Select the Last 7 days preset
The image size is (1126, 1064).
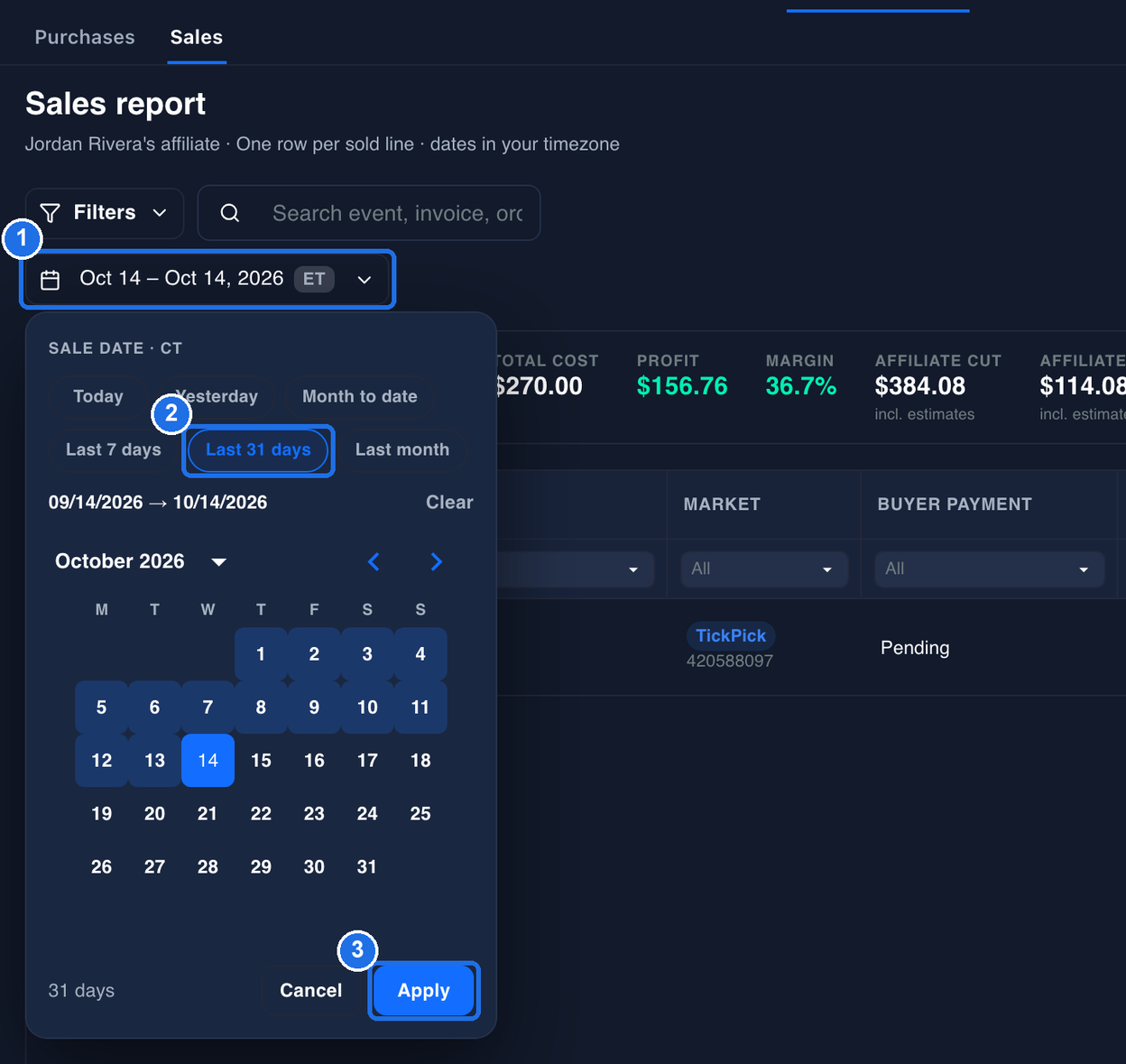(114, 449)
